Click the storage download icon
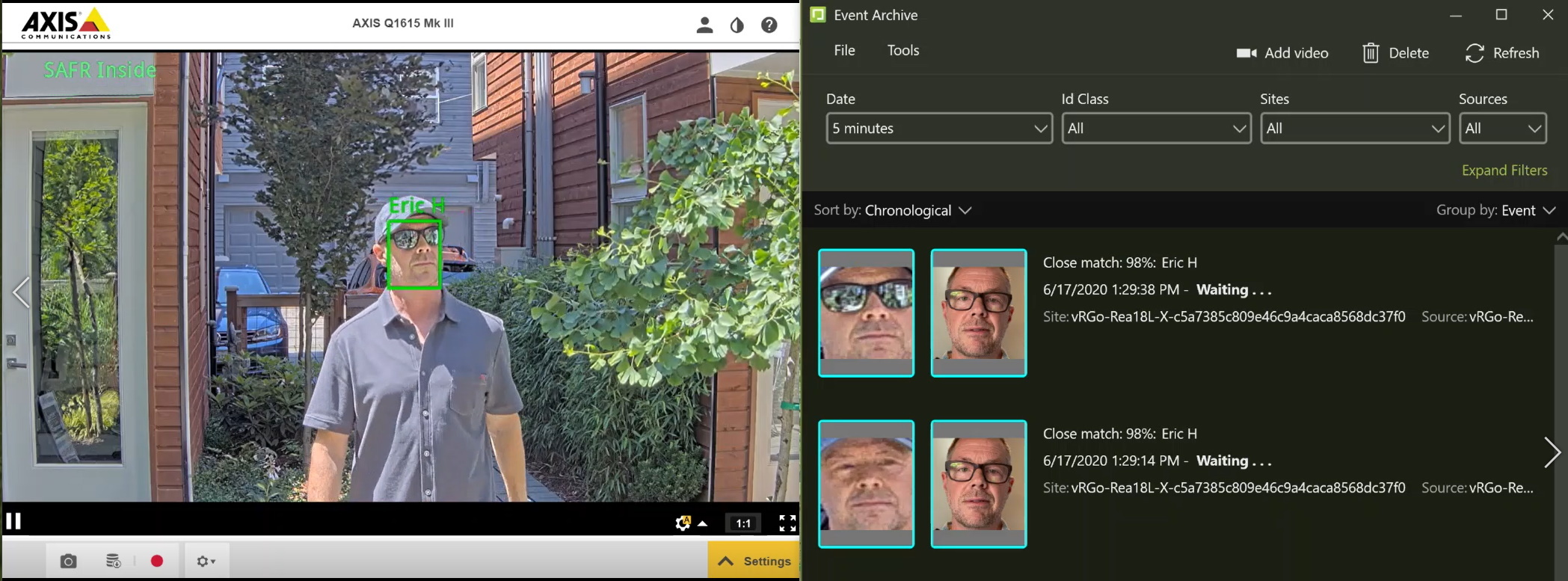The image size is (1568, 581). (113, 561)
